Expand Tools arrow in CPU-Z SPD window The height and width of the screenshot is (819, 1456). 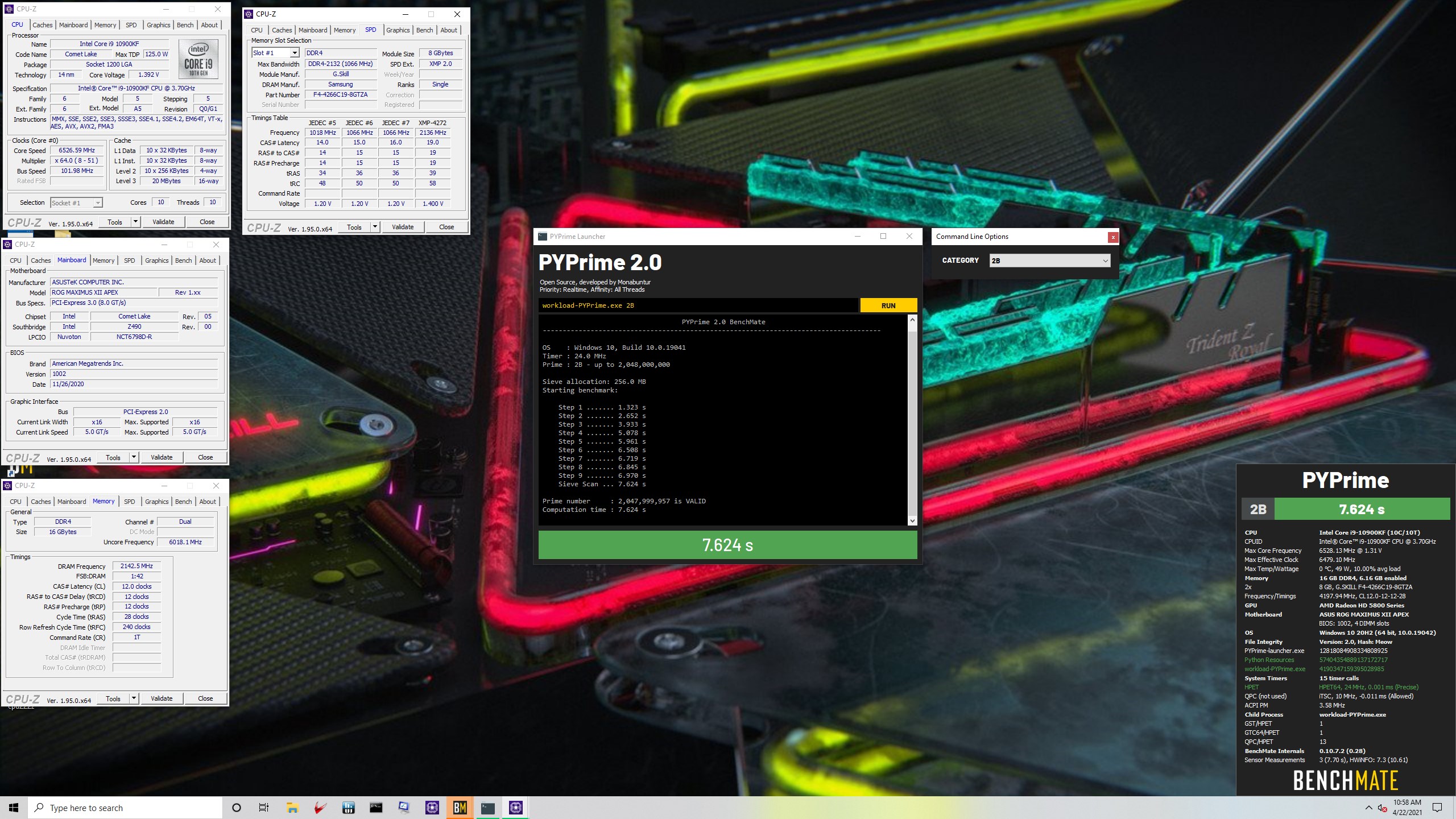click(375, 227)
